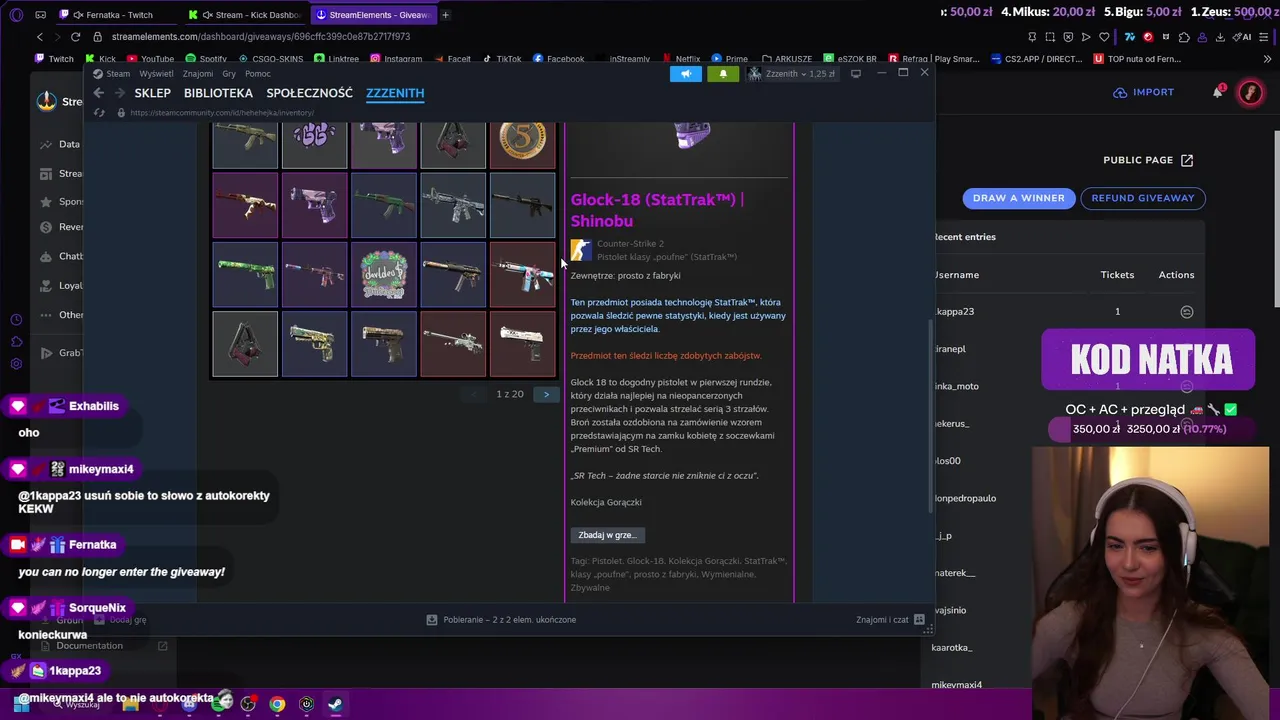This screenshot has width=1280, height=720.
Task: Click the Username column header
Action: point(957,275)
